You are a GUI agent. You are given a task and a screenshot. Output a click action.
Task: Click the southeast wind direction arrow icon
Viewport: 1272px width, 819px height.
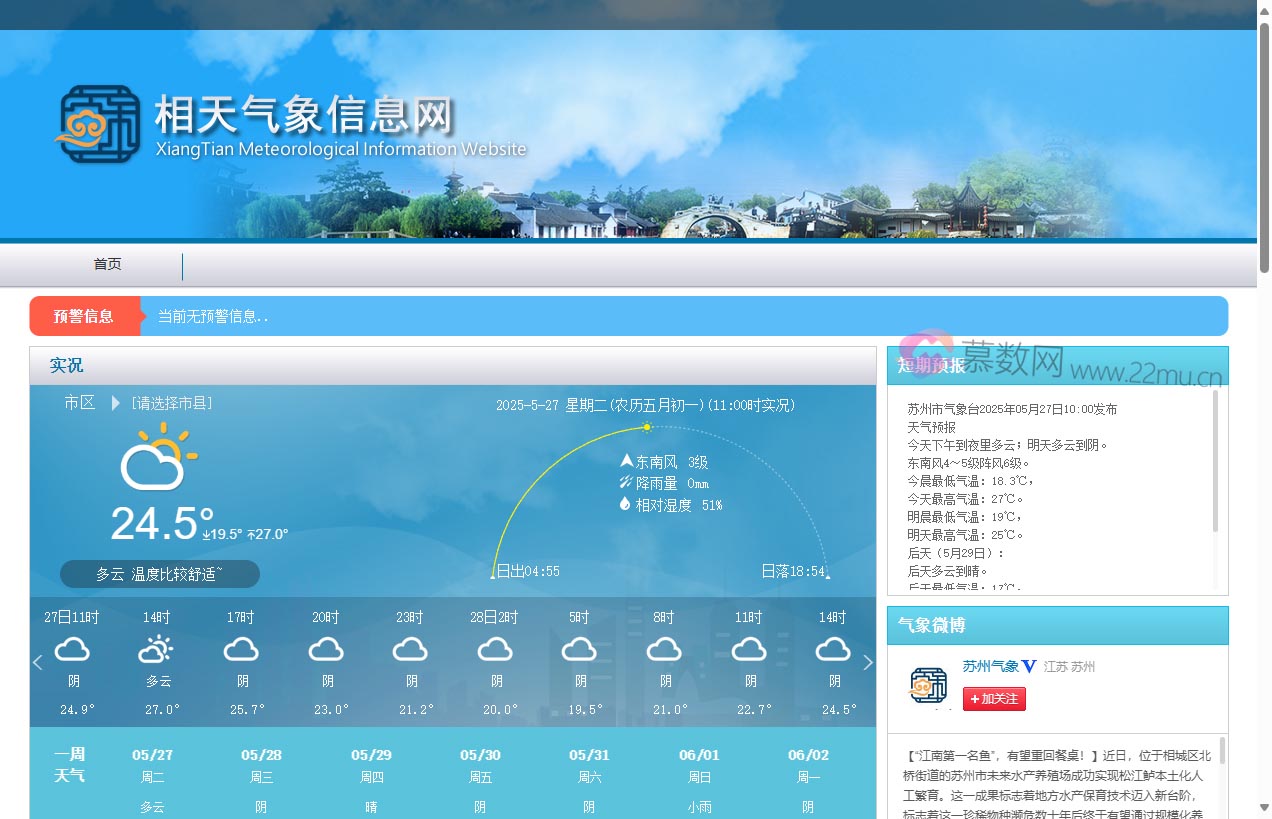tap(628, 461)
